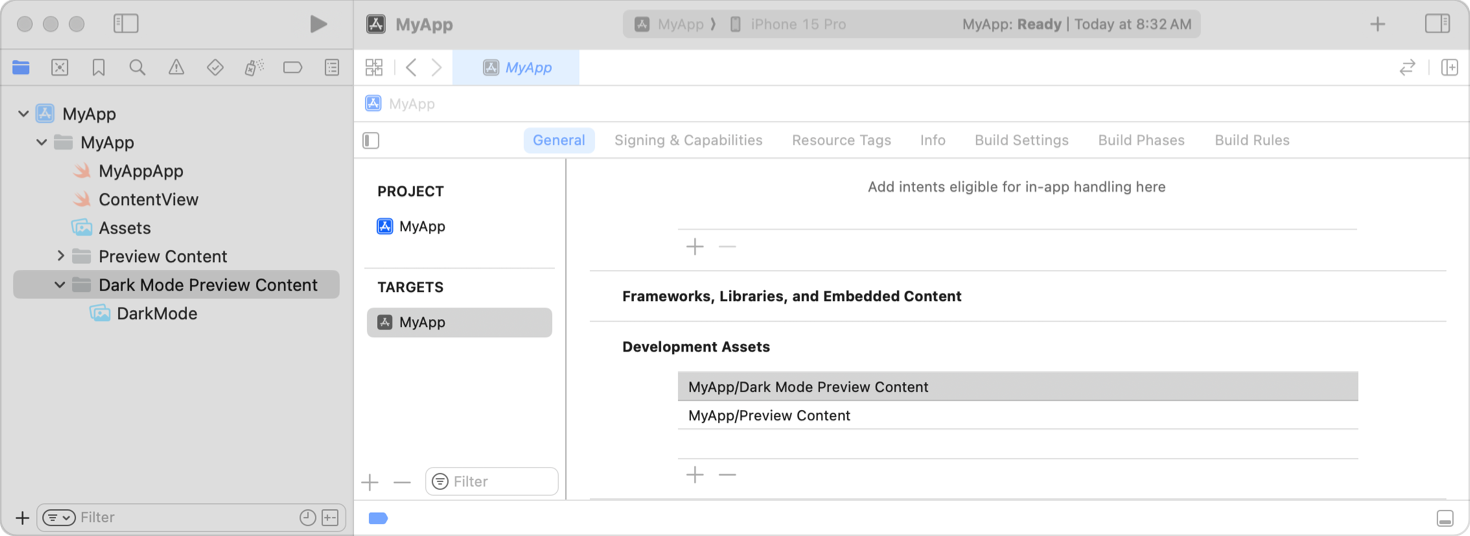Toggle the left navigator sidebar

click(x=126, y=24)
